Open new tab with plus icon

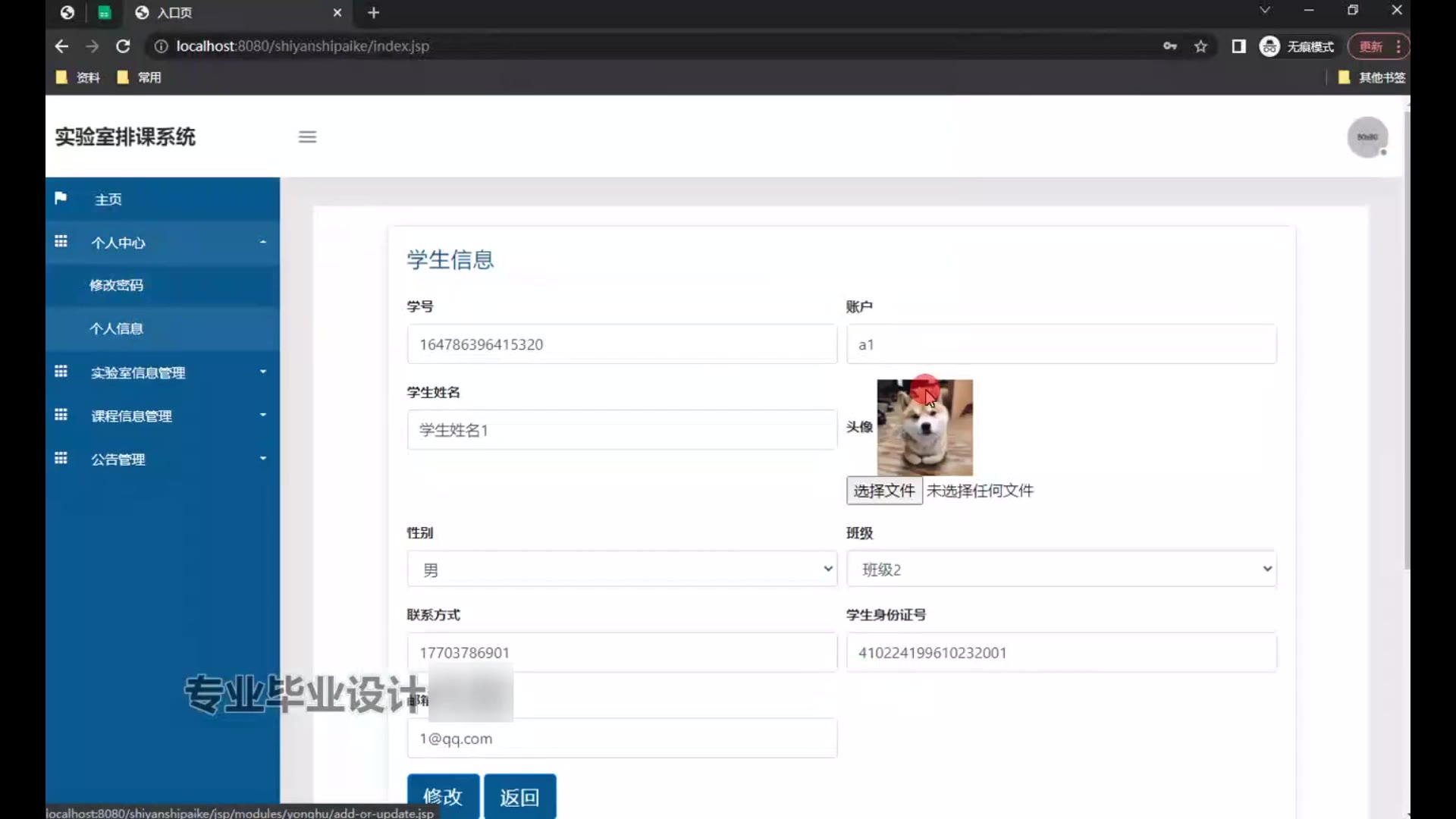pos(373,13)
